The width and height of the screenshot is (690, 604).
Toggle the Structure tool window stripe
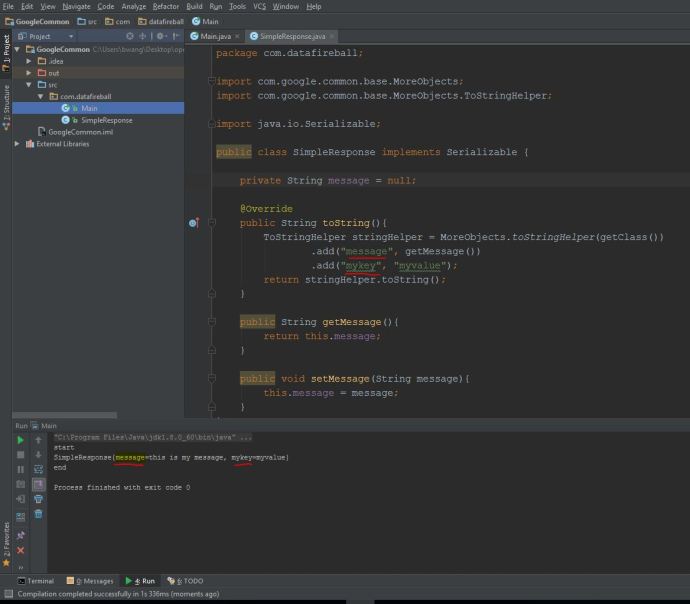coord(6,103)
